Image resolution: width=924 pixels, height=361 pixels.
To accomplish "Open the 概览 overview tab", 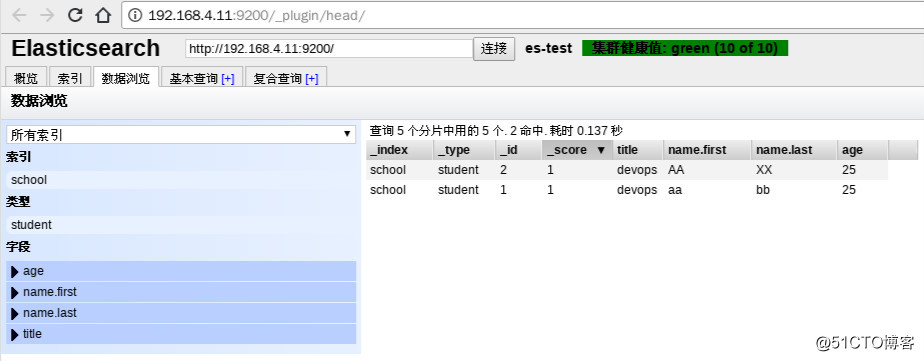I will (x=25, y=78).
